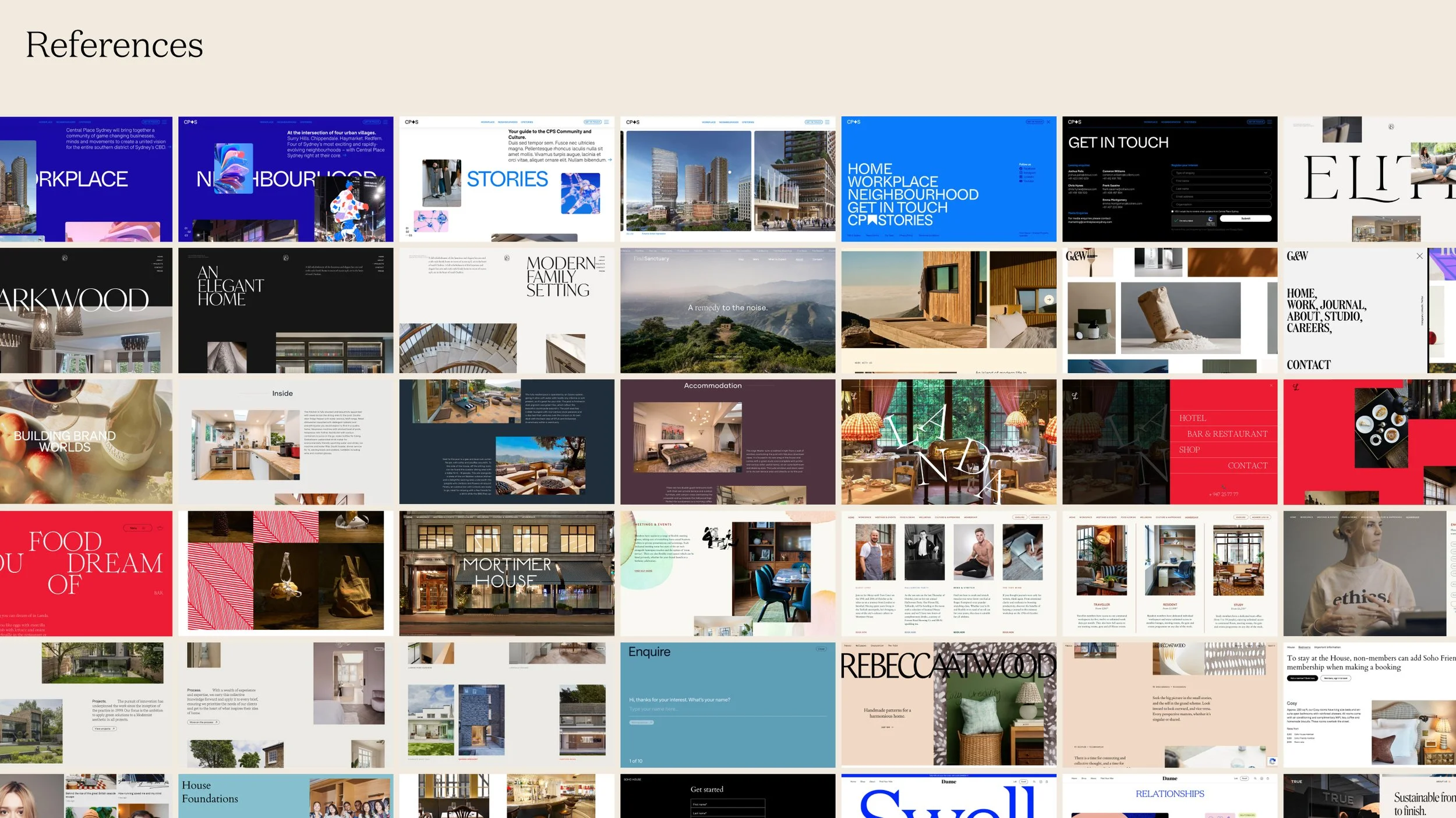
Task: Click Close pill on the Enquire form
Action: pos(821,649)
